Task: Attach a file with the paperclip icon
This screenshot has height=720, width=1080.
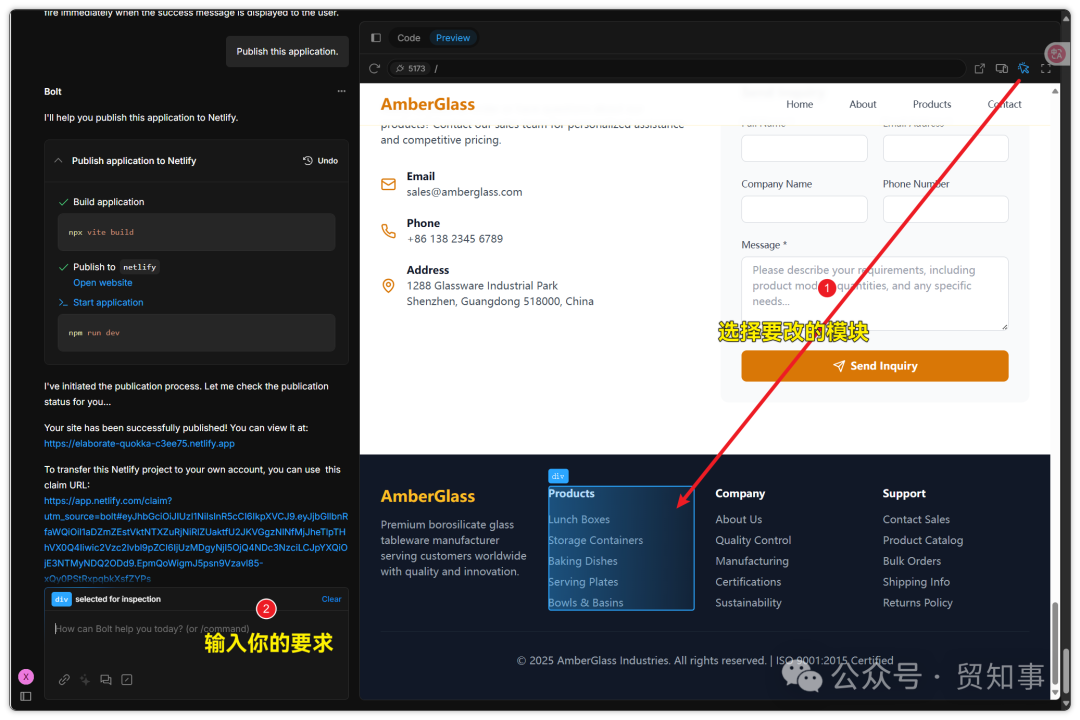Action: pos(64,679)
